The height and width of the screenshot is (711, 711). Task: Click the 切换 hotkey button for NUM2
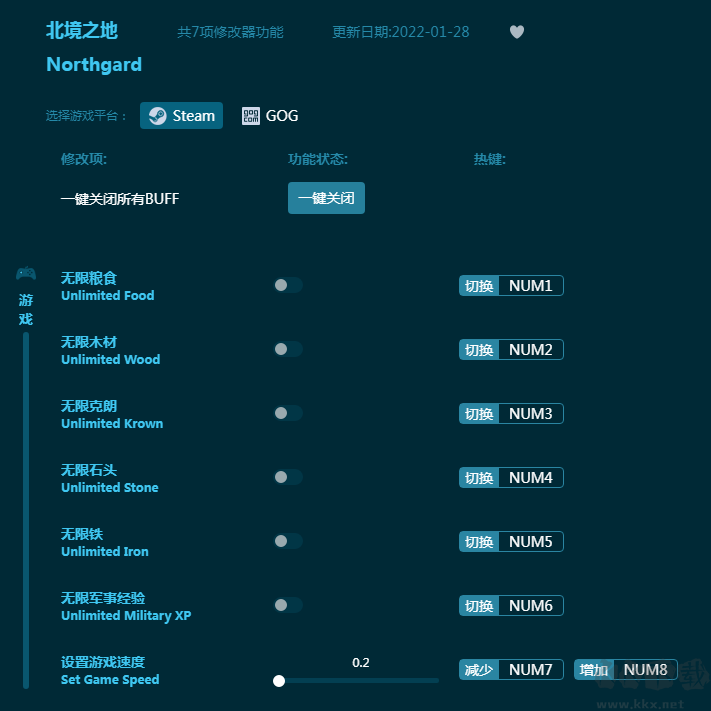click(x=479, y=350)
